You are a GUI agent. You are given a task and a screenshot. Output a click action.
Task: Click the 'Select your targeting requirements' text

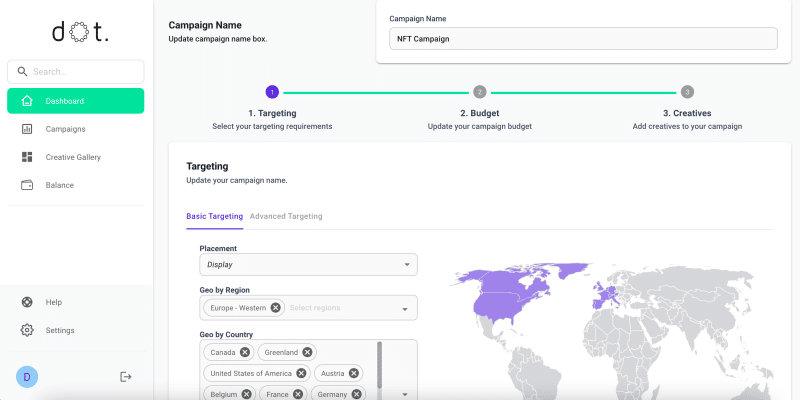click(272, 126)
